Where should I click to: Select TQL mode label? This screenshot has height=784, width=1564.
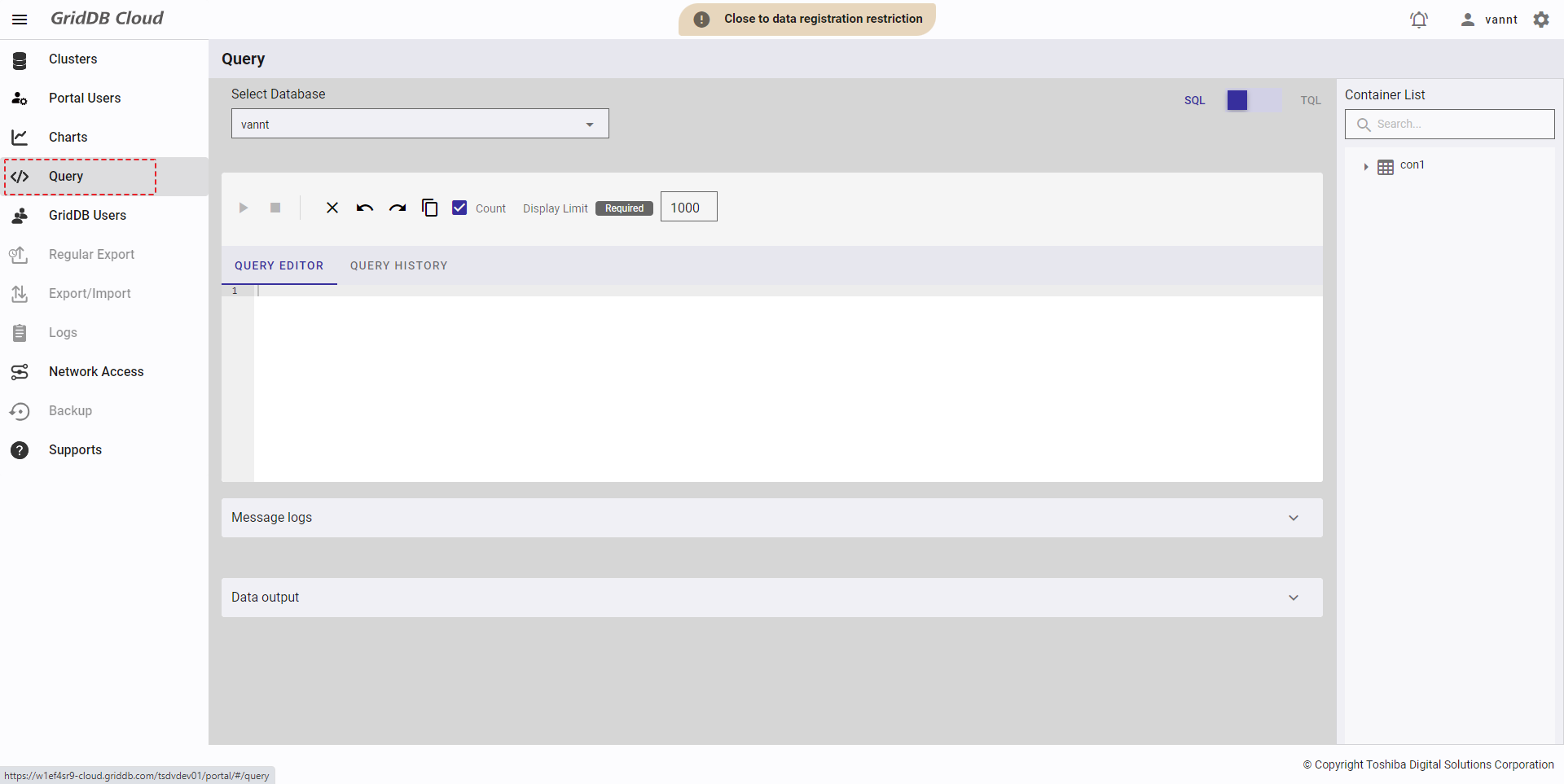[1311, 100]
